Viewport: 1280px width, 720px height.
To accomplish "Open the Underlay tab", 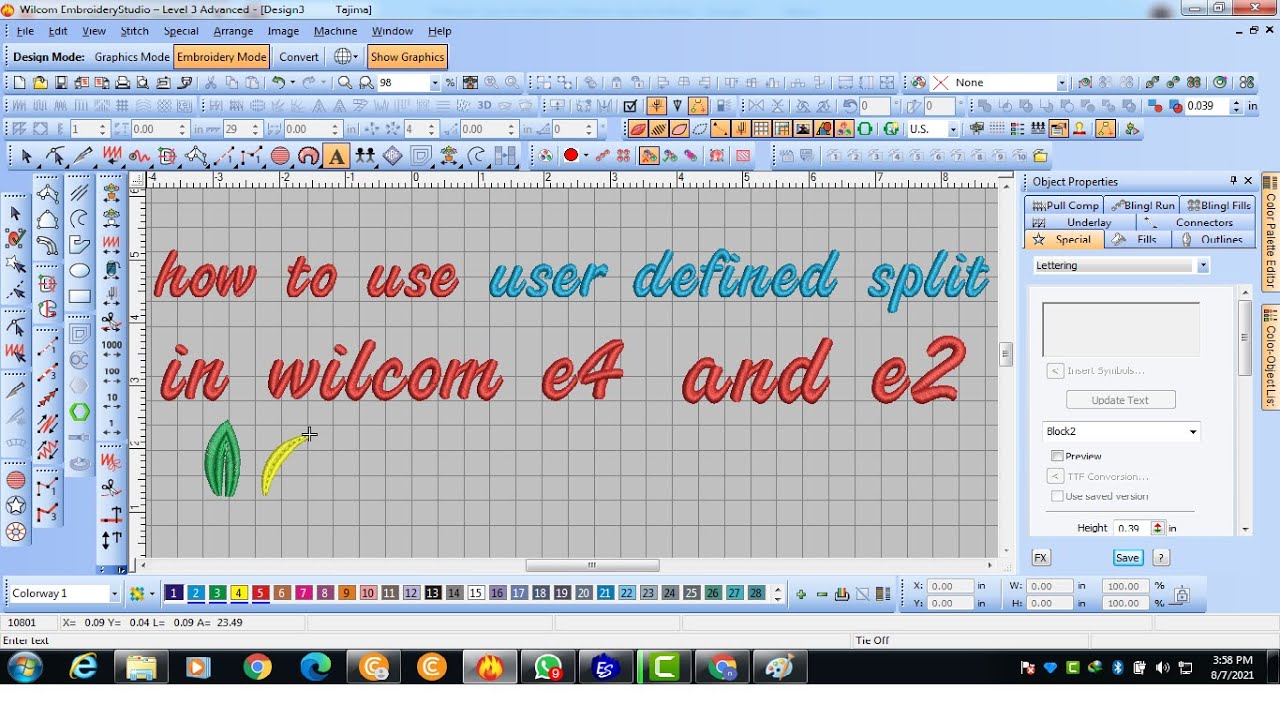I will (x=1080, y=223).
